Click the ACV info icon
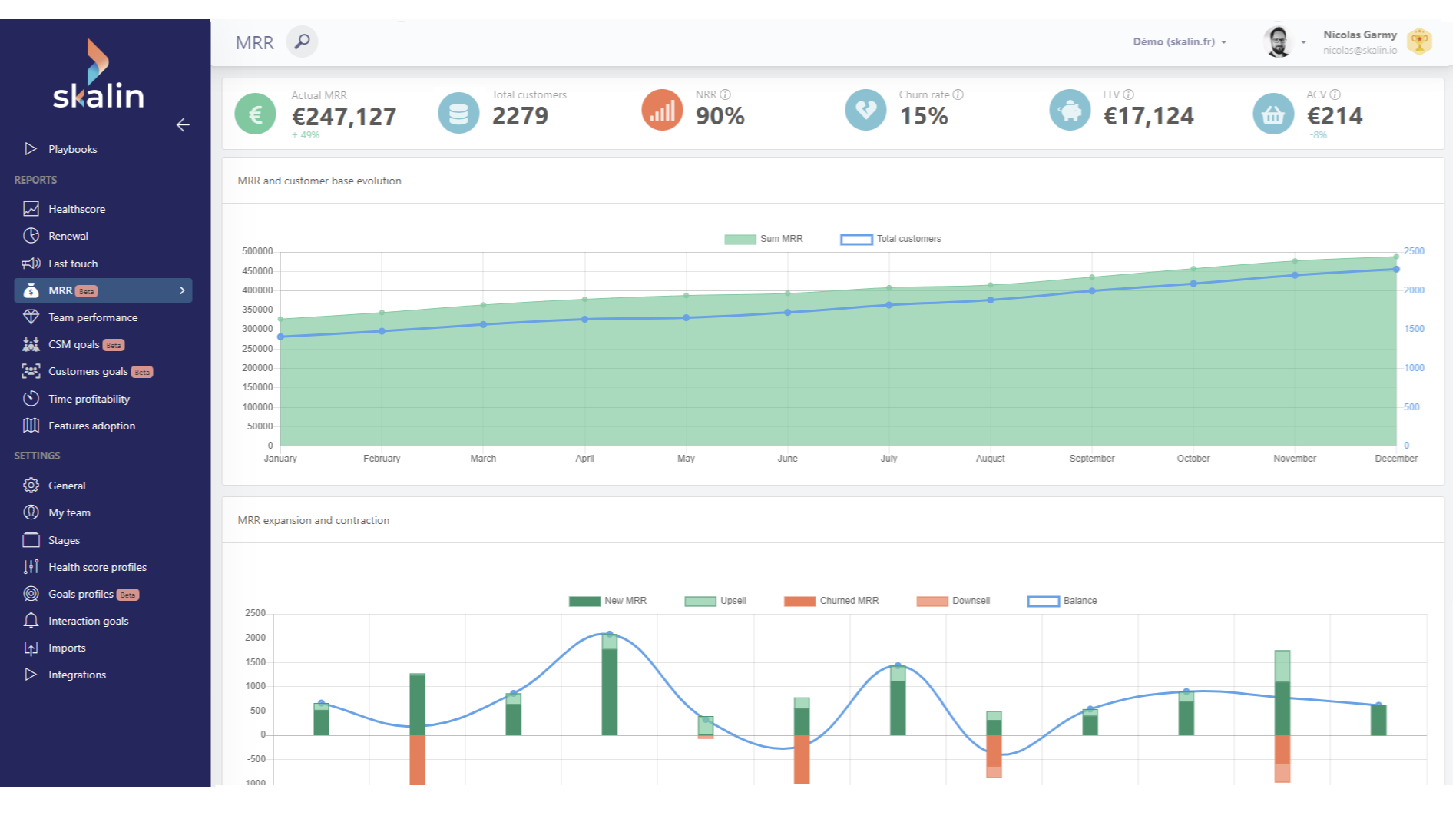 click(1335, 94)
